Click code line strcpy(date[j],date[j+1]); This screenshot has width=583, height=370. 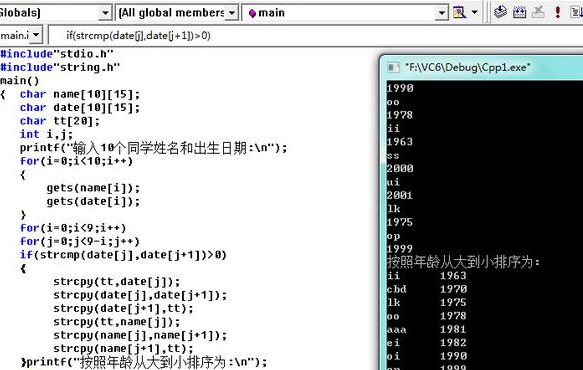coord(140,295)
